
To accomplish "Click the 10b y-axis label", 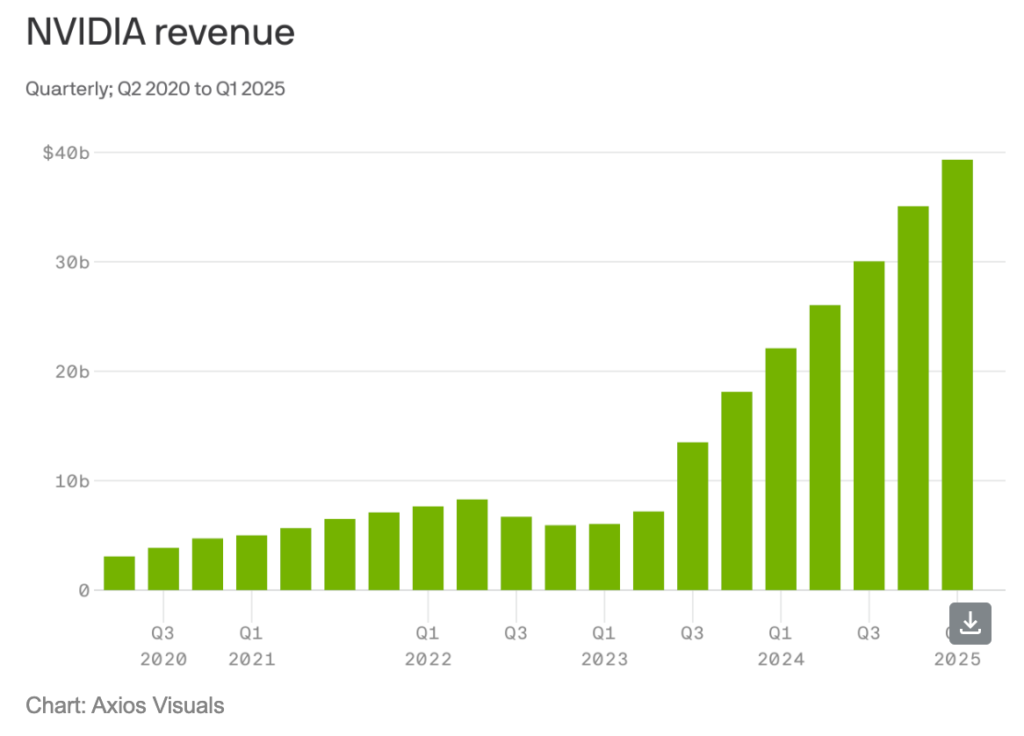I will point(70,481).
